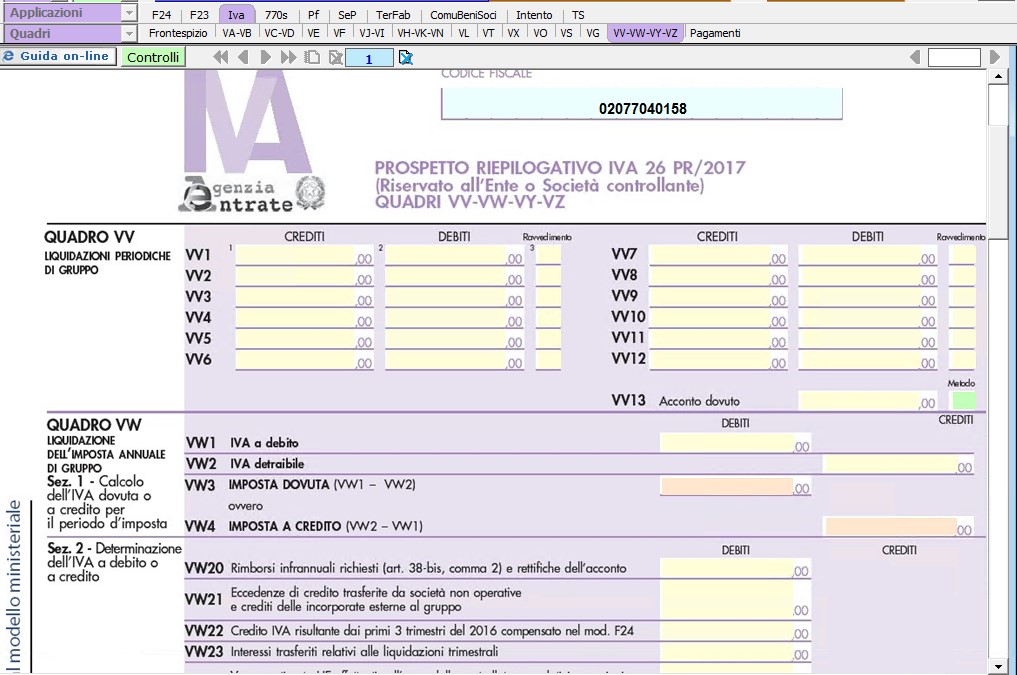Select the VV-VW-VY-VZ quadro tab
Screen dimensions: 1017x675
click(645, 33)
